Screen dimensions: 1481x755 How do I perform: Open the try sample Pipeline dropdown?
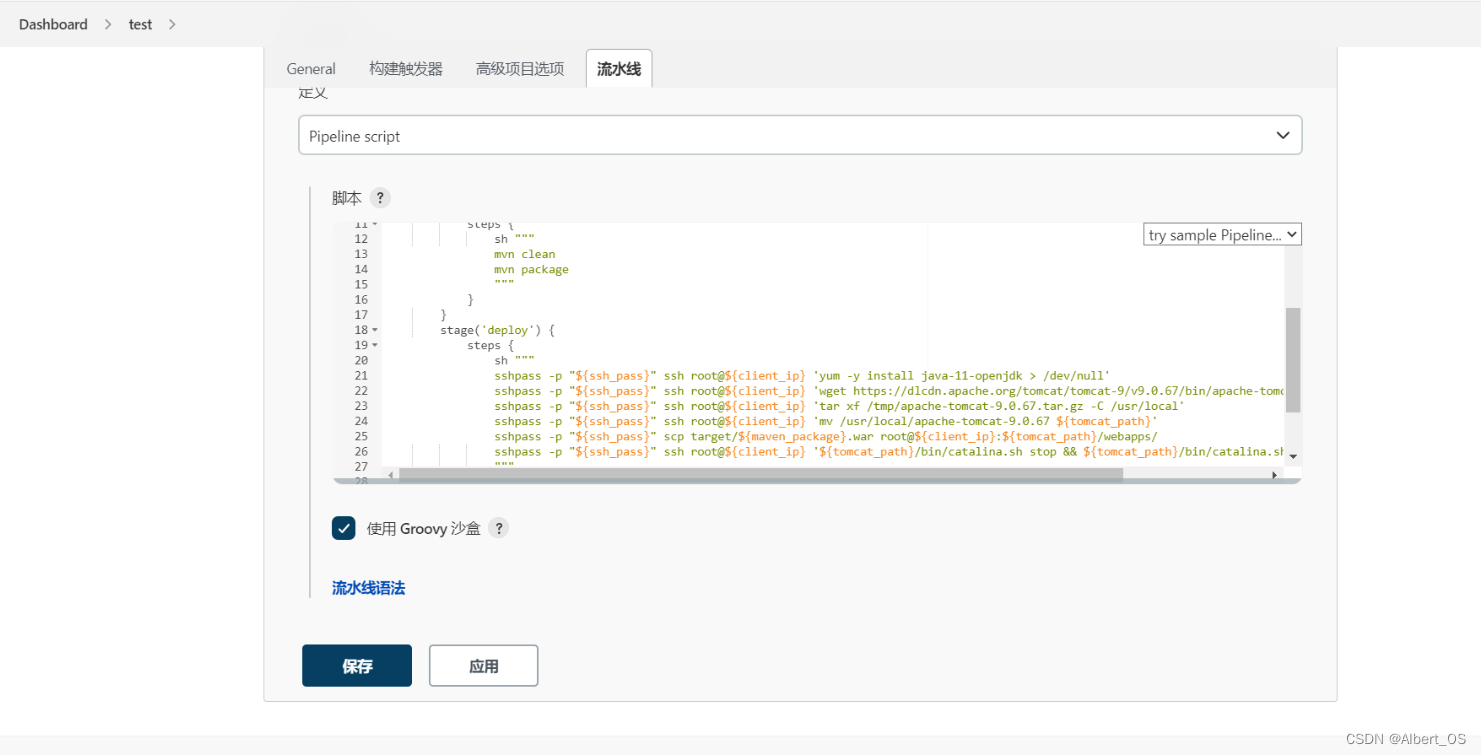(1222, 235)
